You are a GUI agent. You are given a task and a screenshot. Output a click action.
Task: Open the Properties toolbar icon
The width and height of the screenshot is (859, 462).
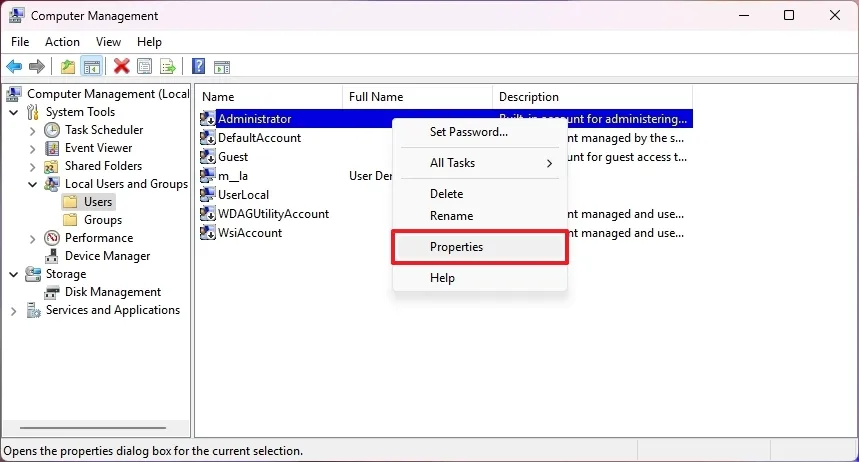tap(145, 67)
